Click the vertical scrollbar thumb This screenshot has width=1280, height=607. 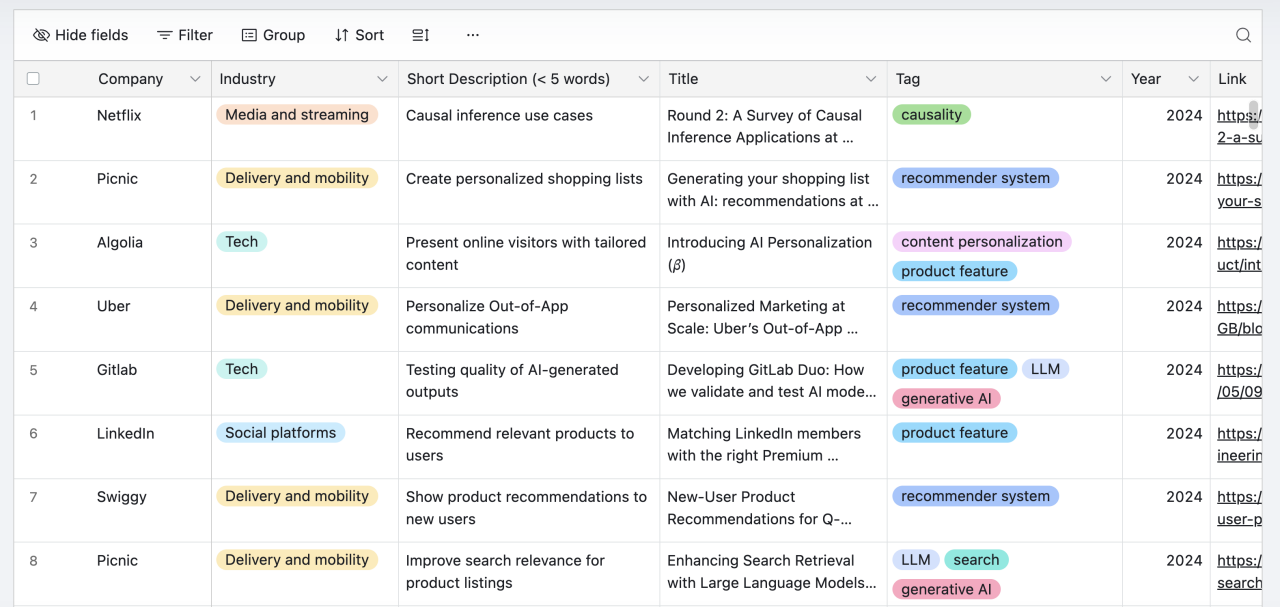[1254, 115]
